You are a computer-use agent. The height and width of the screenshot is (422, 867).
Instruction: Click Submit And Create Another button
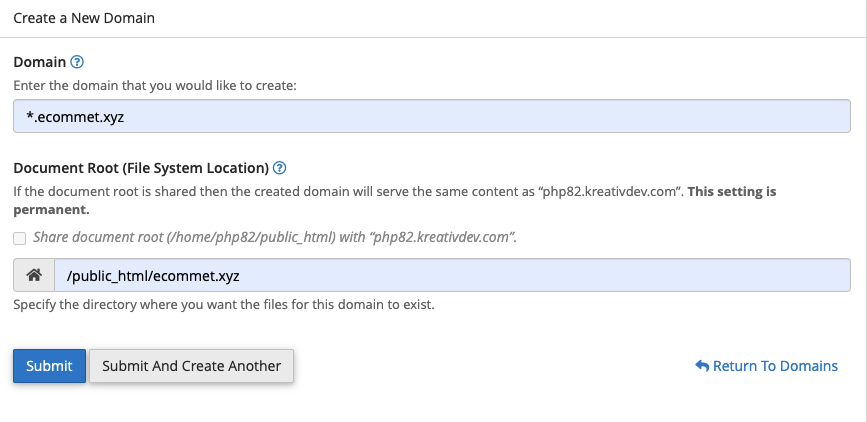click(192, 366)
